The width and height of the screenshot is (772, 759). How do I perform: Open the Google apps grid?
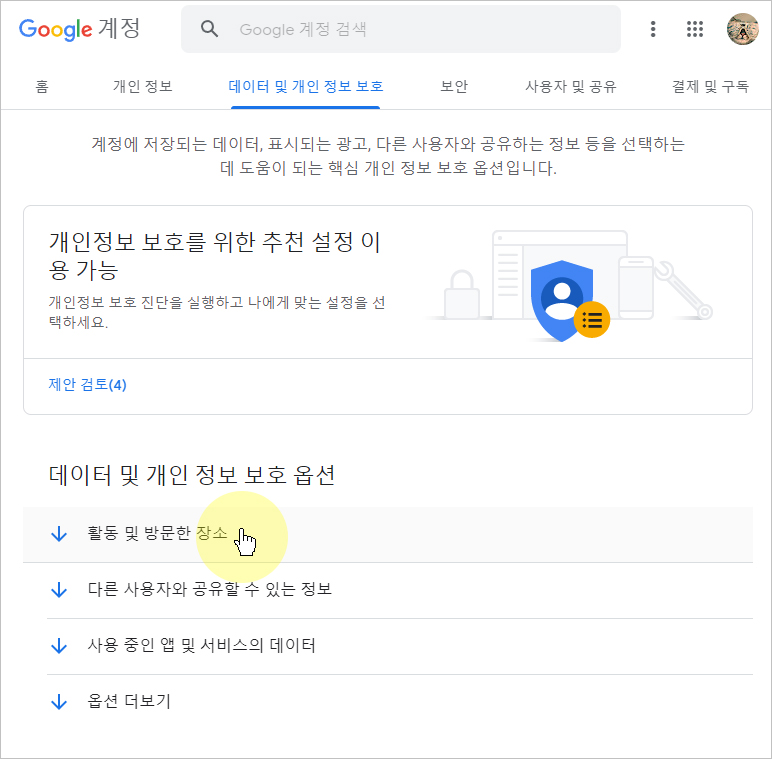(695, 29)
